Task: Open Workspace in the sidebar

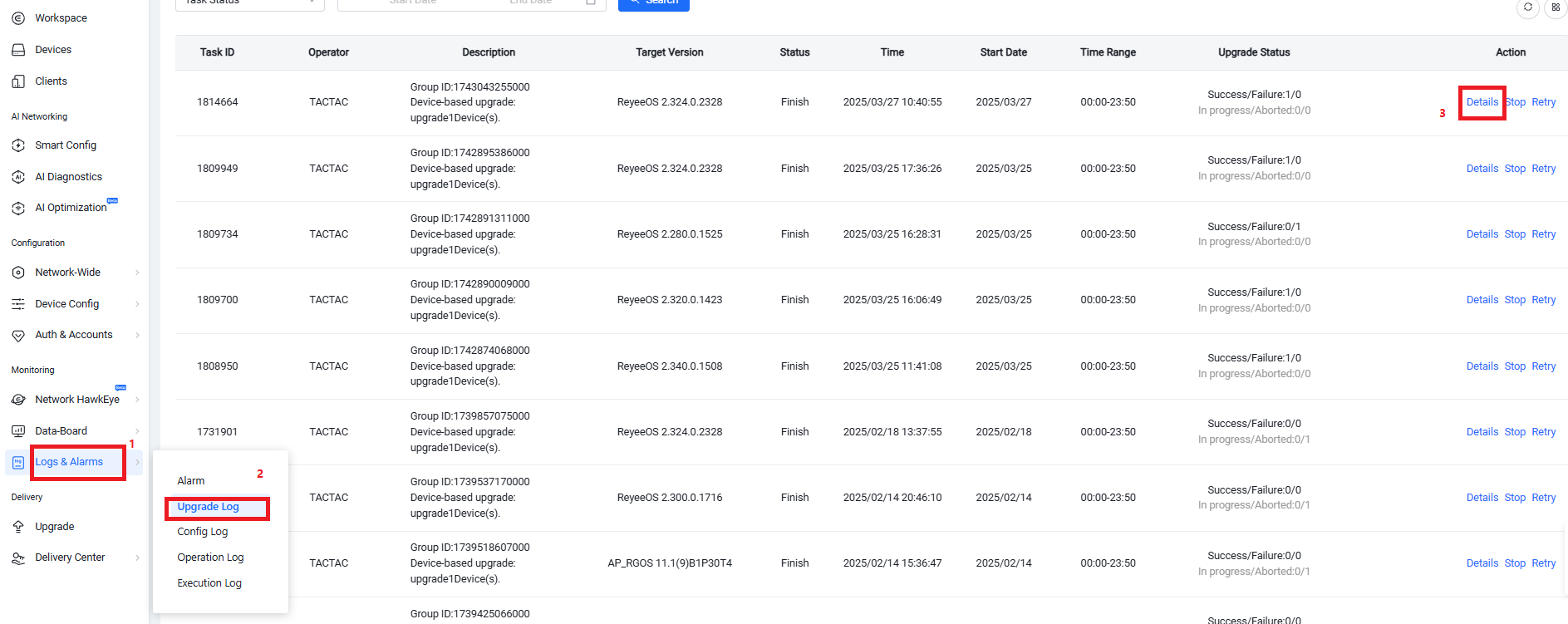Action: coord(61,18)
